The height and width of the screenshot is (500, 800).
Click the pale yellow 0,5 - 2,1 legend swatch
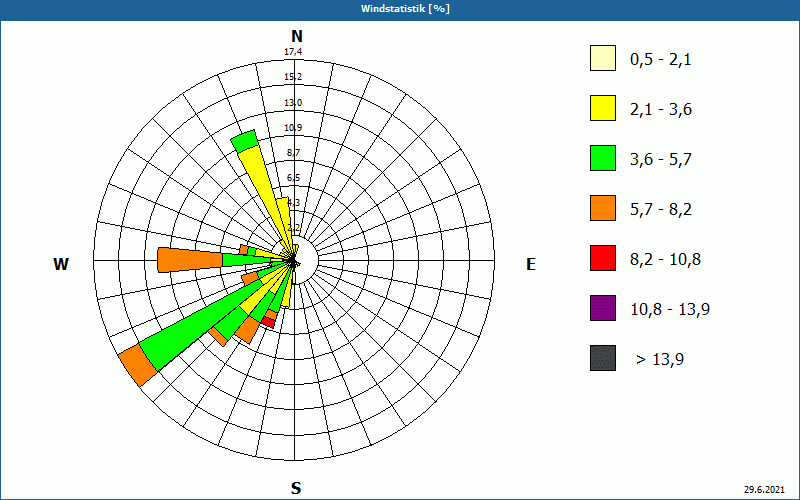click(x=603, y=58)
